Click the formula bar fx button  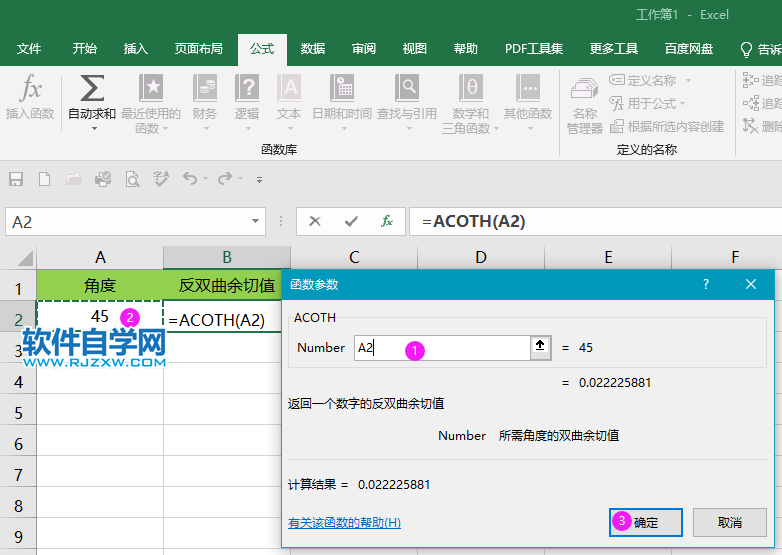pos(387,221)
